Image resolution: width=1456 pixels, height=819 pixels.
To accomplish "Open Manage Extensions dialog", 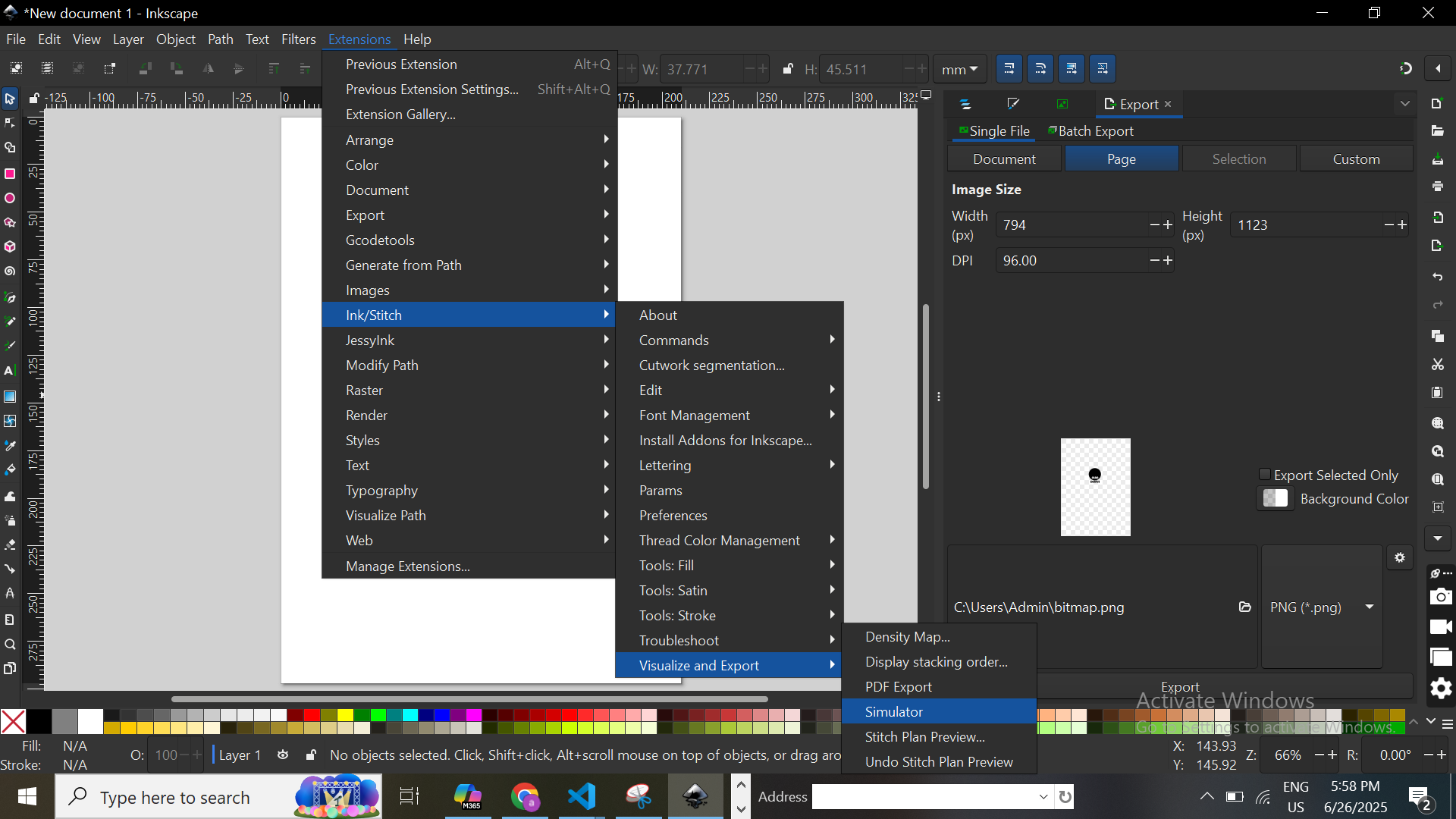I will (469, 566).
